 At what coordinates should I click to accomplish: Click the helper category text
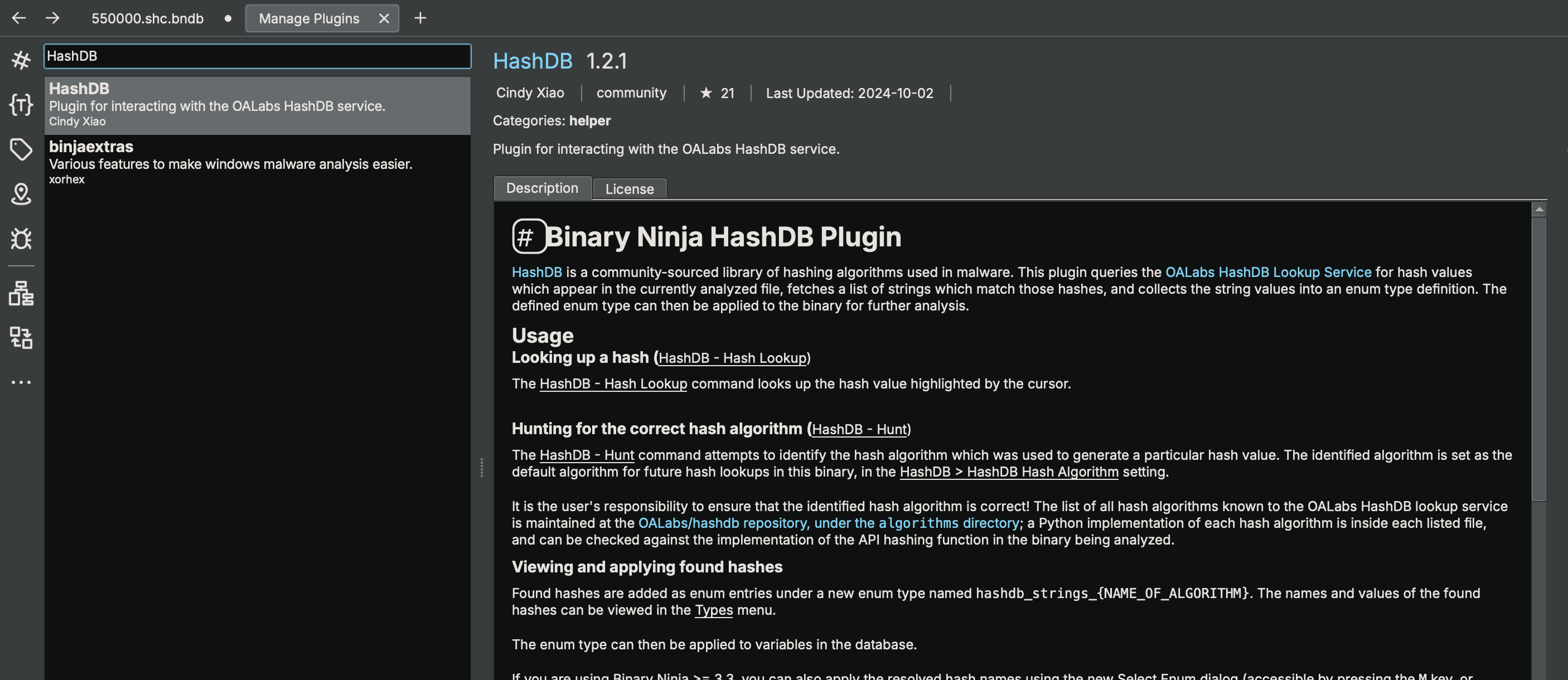pyautogui.click(x=590, y=120)
